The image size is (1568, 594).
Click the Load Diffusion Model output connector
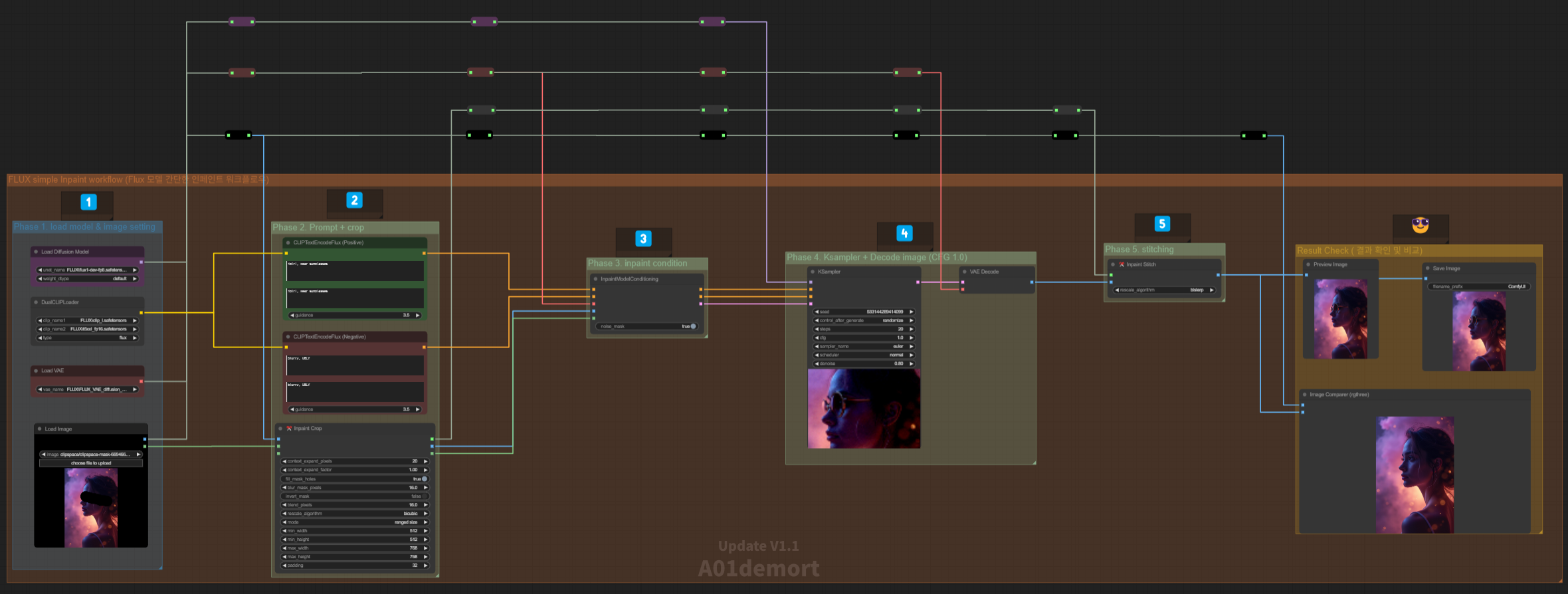[x=141, y=262]
